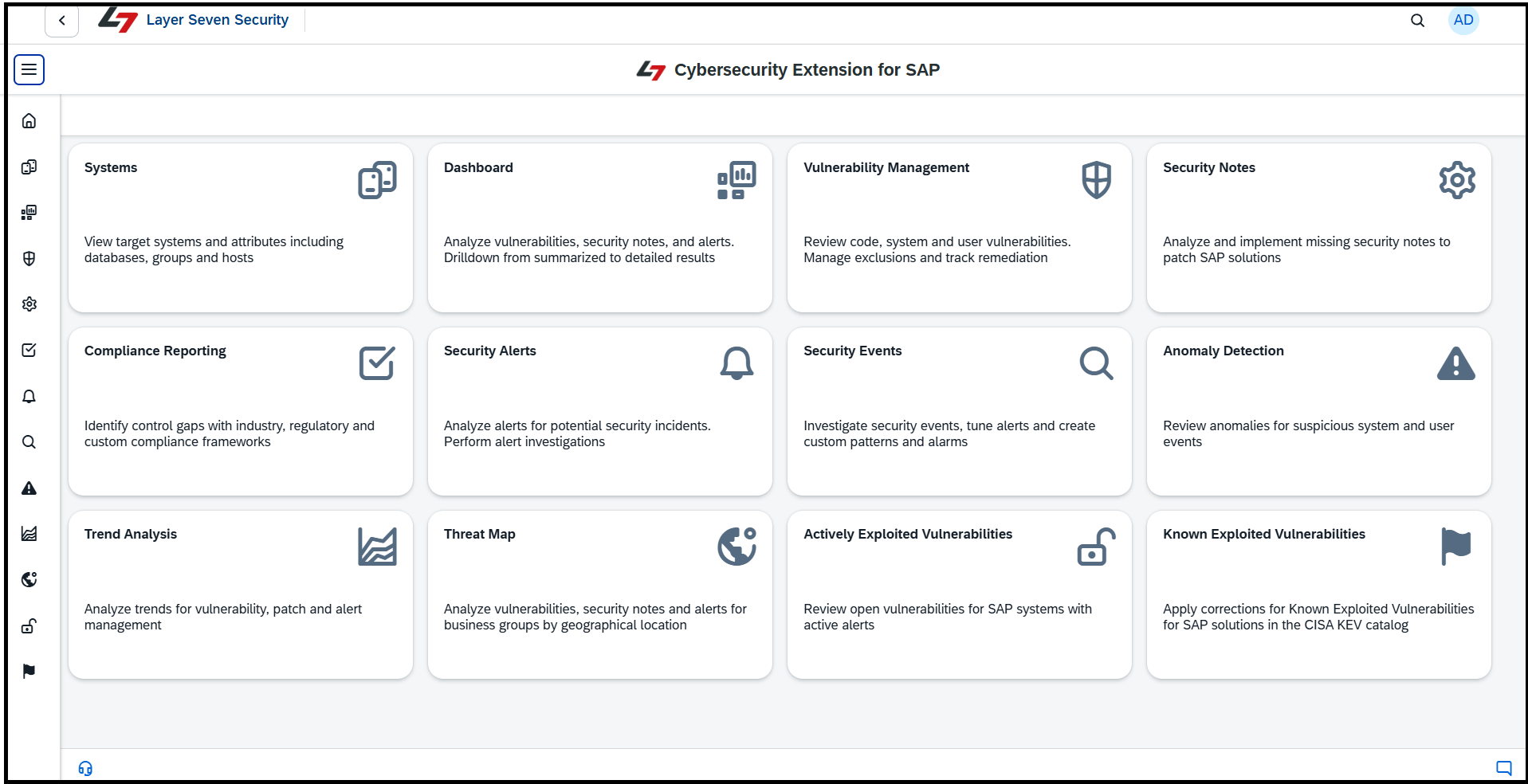Open the Security Events tile

click(x=958, y=411)
